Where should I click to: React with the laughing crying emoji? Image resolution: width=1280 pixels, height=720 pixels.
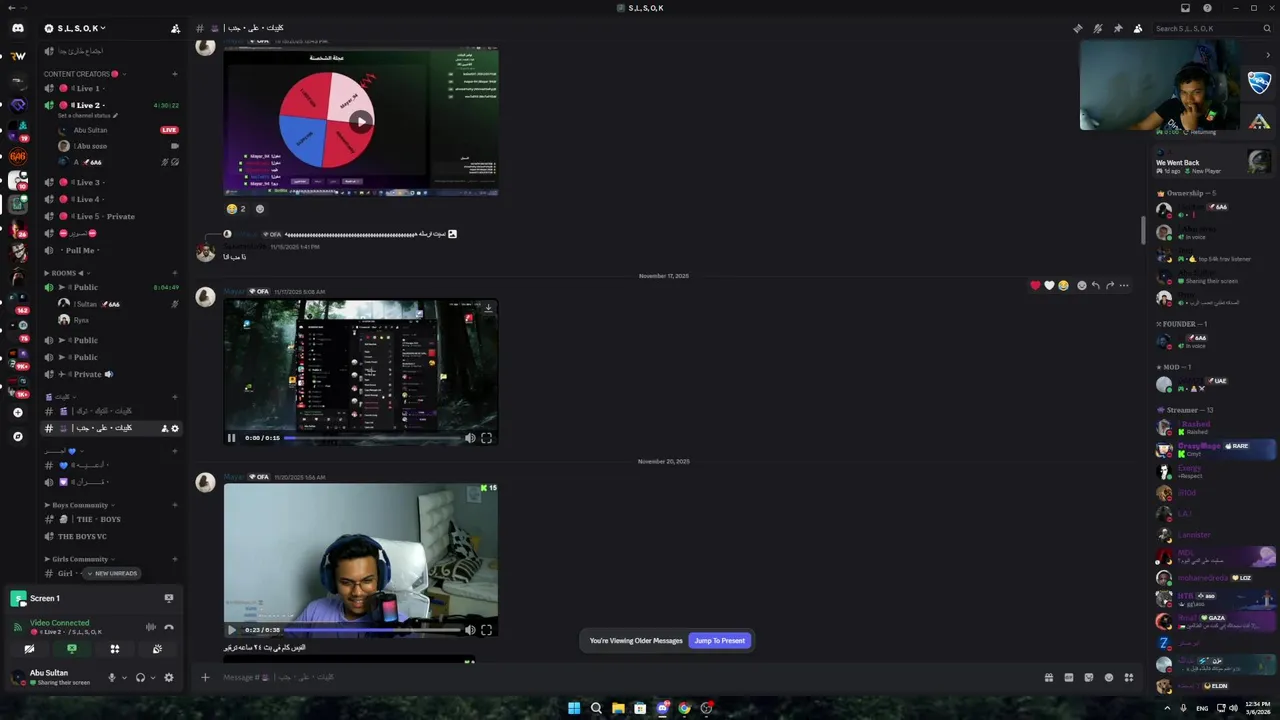(1063, 285)
